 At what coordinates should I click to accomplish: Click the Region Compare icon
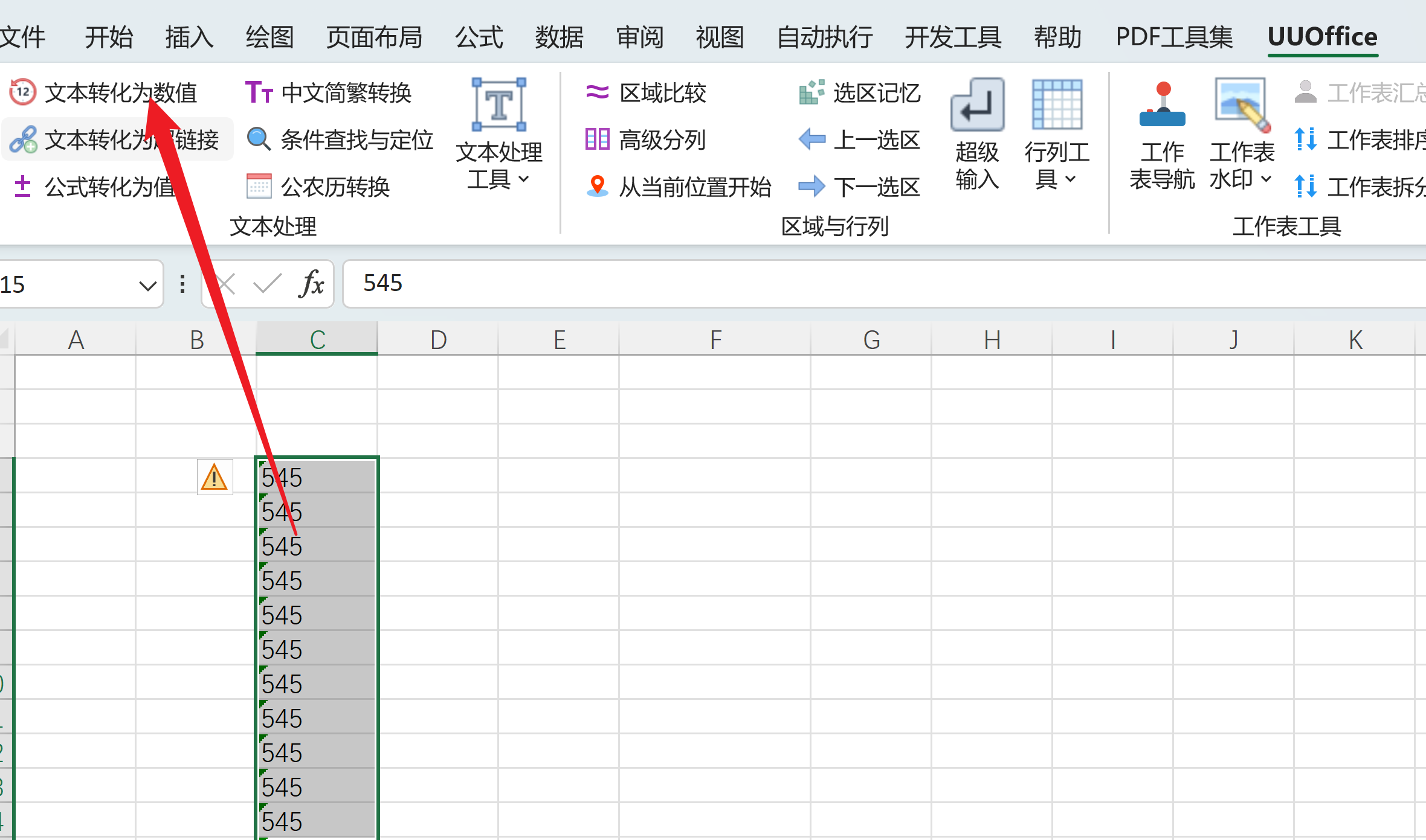[x=597, y=92]
